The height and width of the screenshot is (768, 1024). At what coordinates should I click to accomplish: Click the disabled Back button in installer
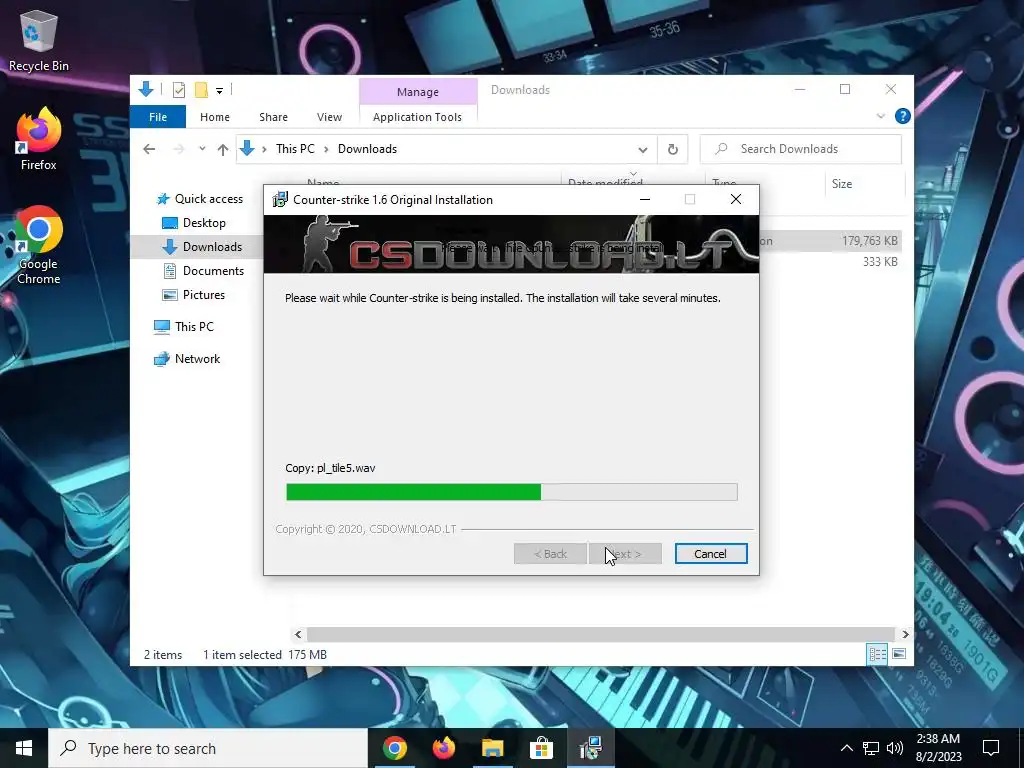click(x=551, y=554)
